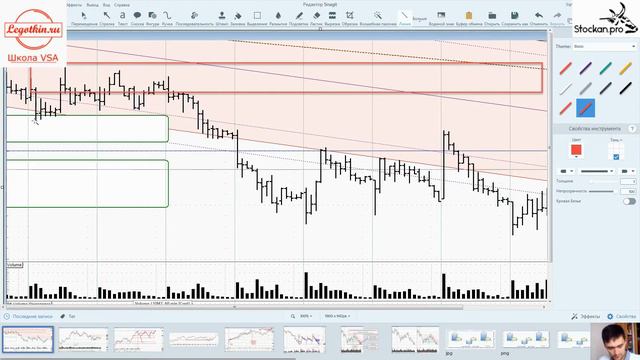Open the Effects panel button

586,316
